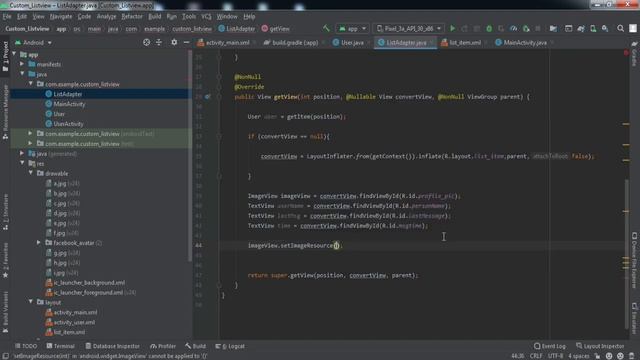Open the Pixel_3a_API_30 device dropdown

click(409, 29)
